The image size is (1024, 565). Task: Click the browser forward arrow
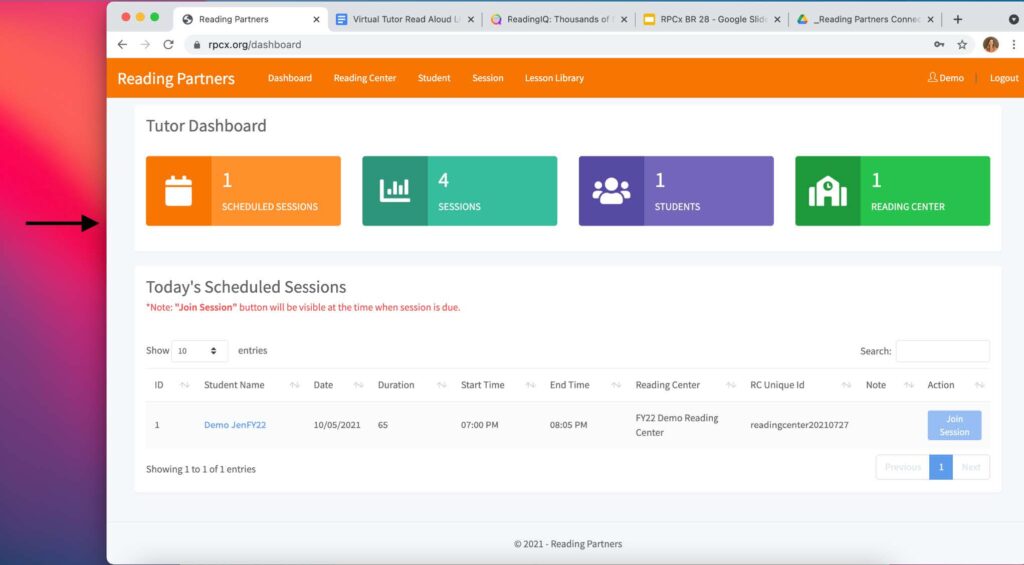coord(145,44)
